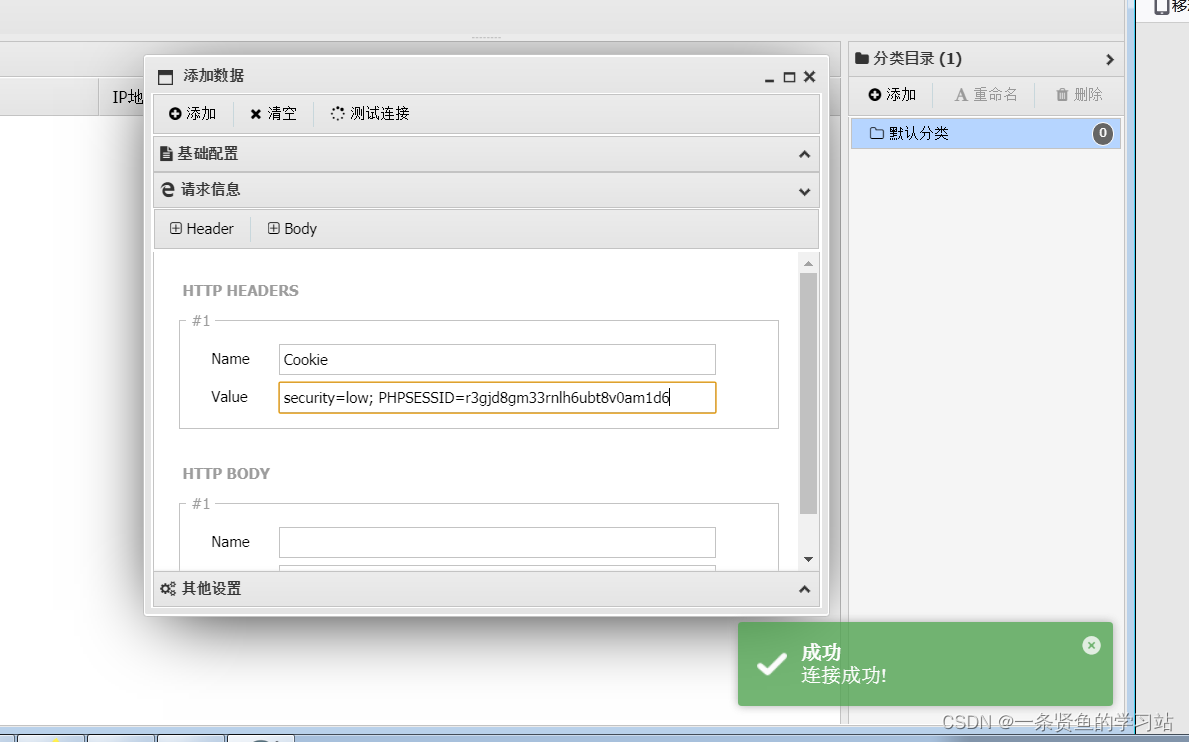Click the header Name field containing Cookie
Image resolution: width=1189 pixels, height=742 pixels.
(x=497, y=359)
